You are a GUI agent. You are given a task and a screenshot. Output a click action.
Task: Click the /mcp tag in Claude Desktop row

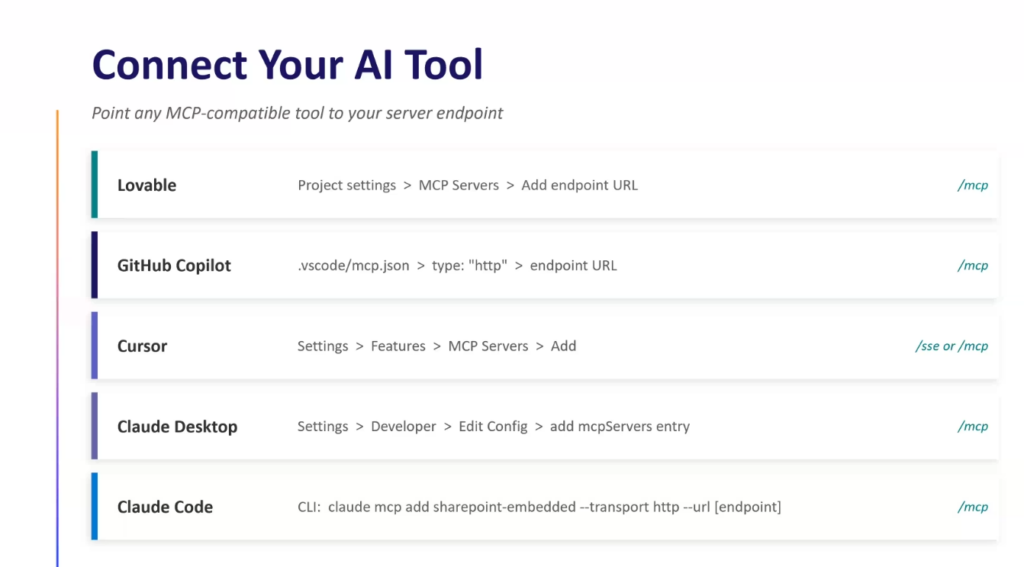click(972, 426)
